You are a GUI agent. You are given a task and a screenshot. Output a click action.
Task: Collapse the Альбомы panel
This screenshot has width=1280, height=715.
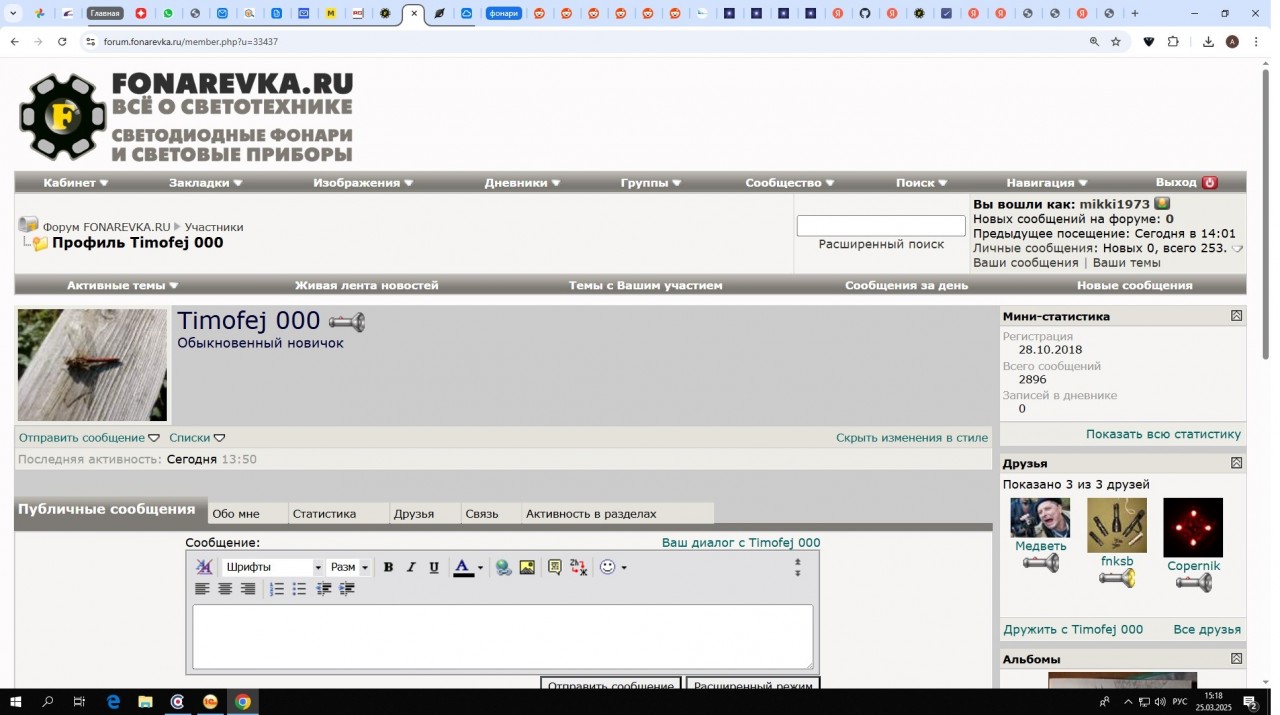[1236, 659]
